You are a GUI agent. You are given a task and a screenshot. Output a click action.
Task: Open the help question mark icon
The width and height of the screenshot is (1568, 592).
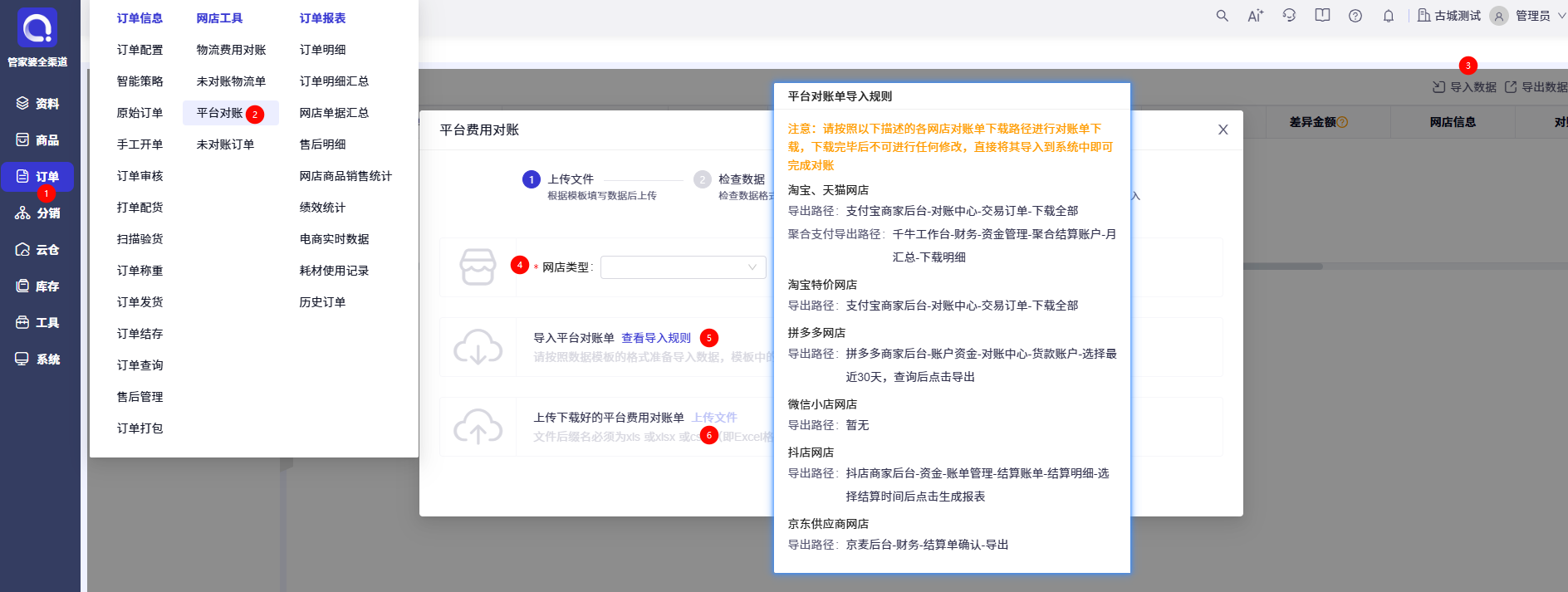coord(1355,16)
